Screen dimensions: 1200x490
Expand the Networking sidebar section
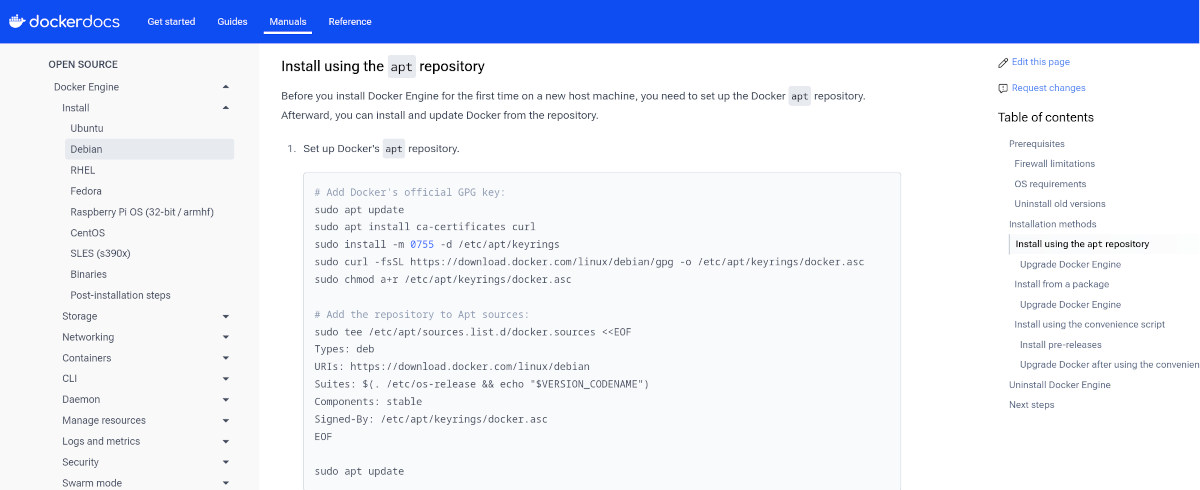(226, 337)
